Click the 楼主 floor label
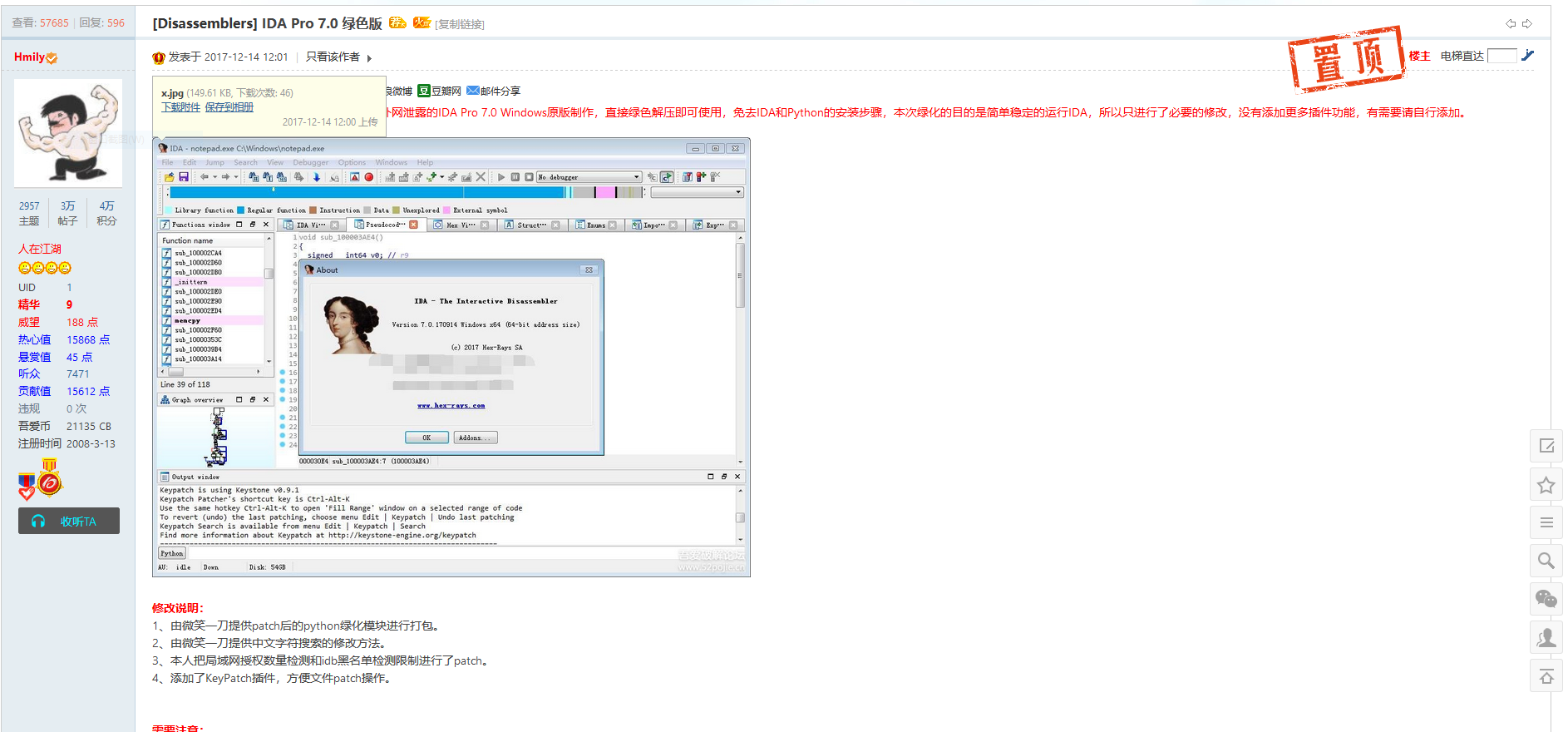The height and width of the screenshot is (732, 1568). pos(1420,56)
